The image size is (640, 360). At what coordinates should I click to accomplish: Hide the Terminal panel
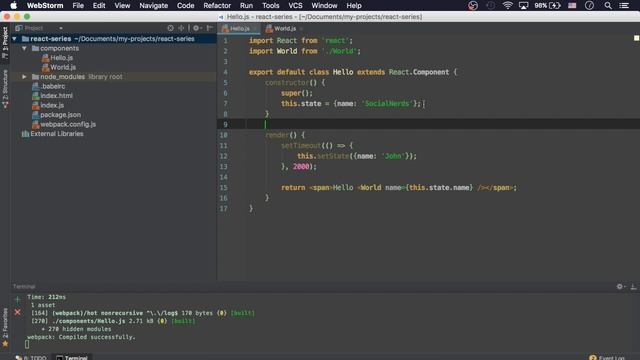(x=633, y=287)
